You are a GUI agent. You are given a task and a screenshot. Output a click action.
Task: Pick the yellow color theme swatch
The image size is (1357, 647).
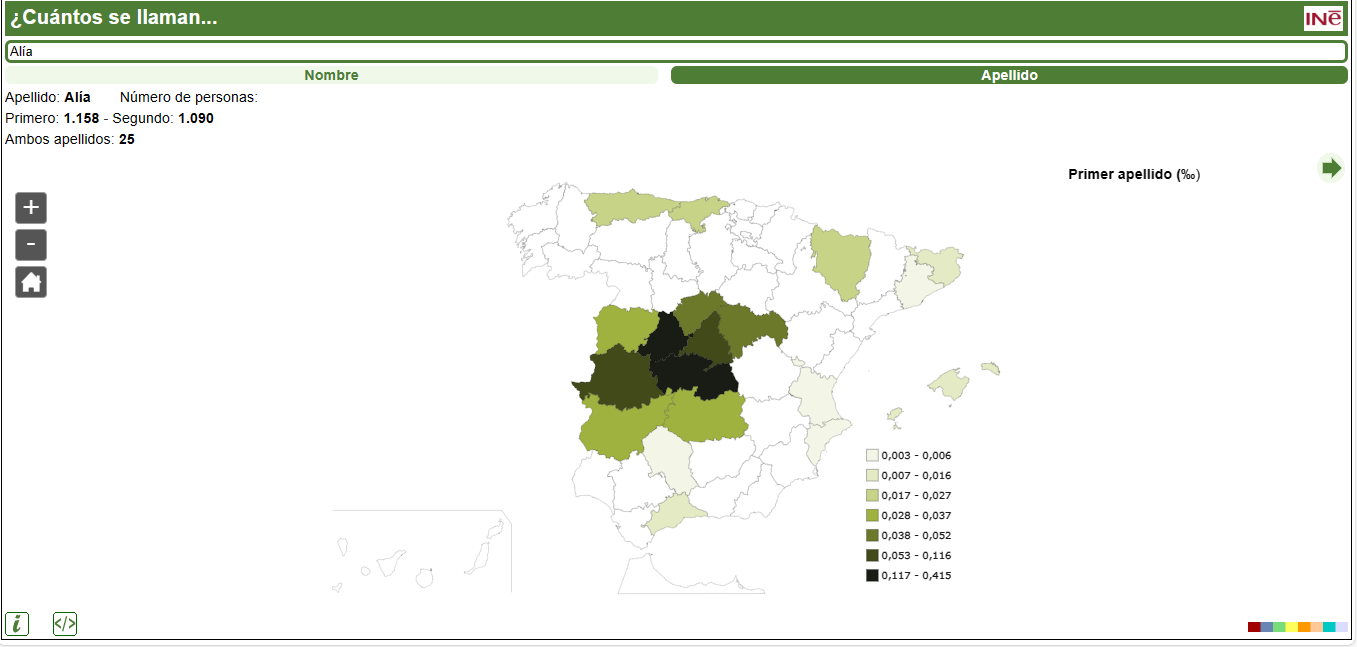point(1292,627)
